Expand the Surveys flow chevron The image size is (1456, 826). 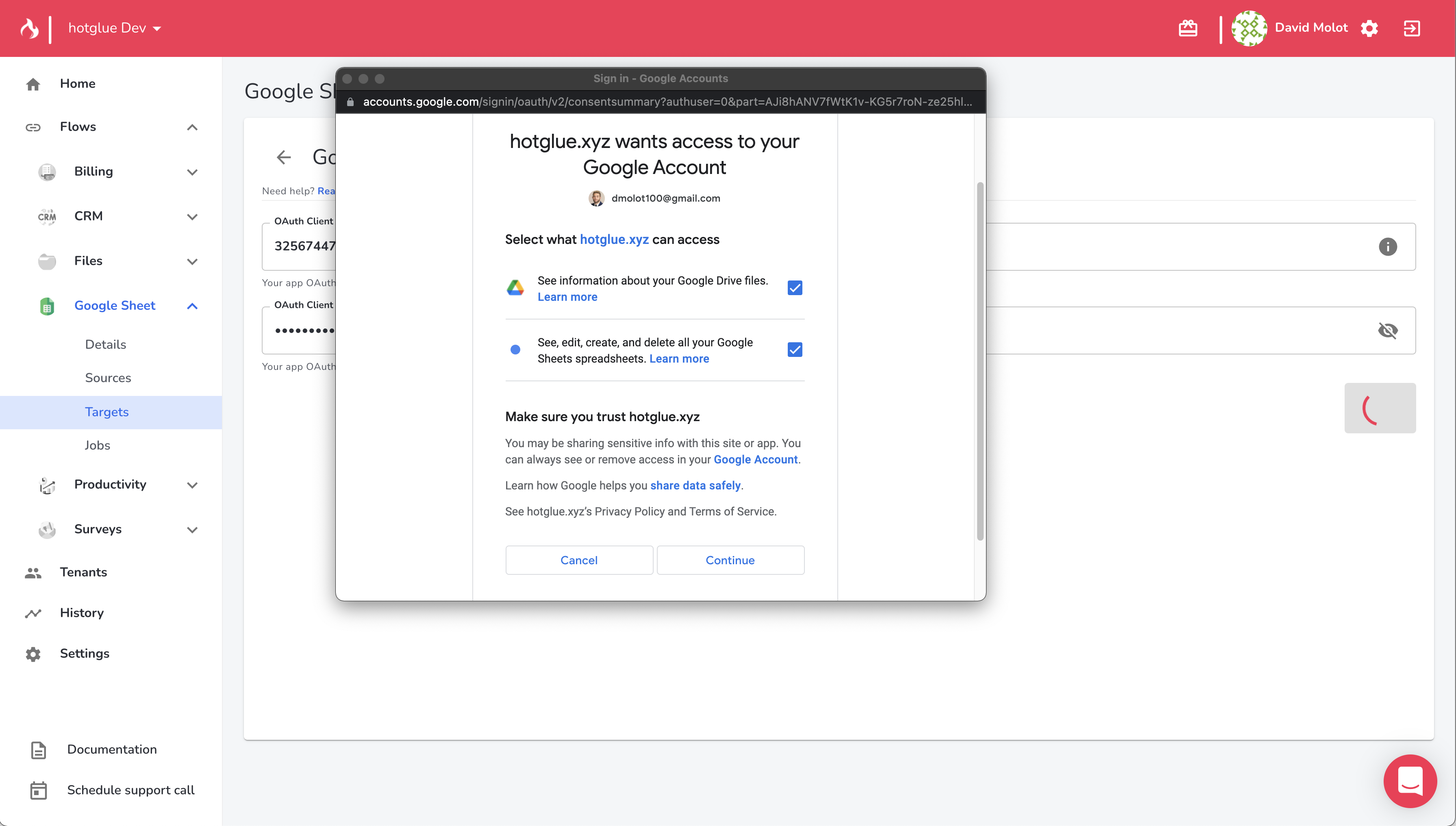[x=192, y=530]
